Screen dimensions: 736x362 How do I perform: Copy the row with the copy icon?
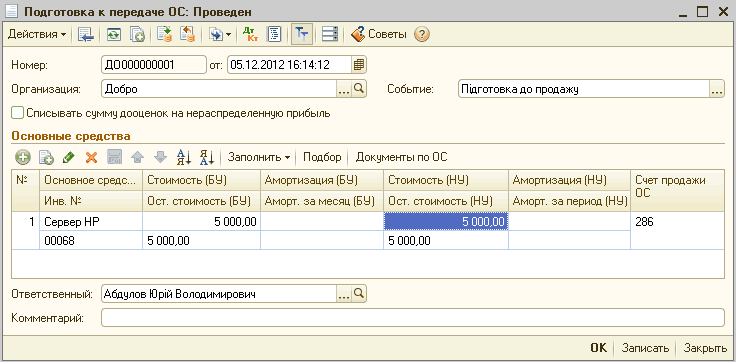tap(46, 157)
